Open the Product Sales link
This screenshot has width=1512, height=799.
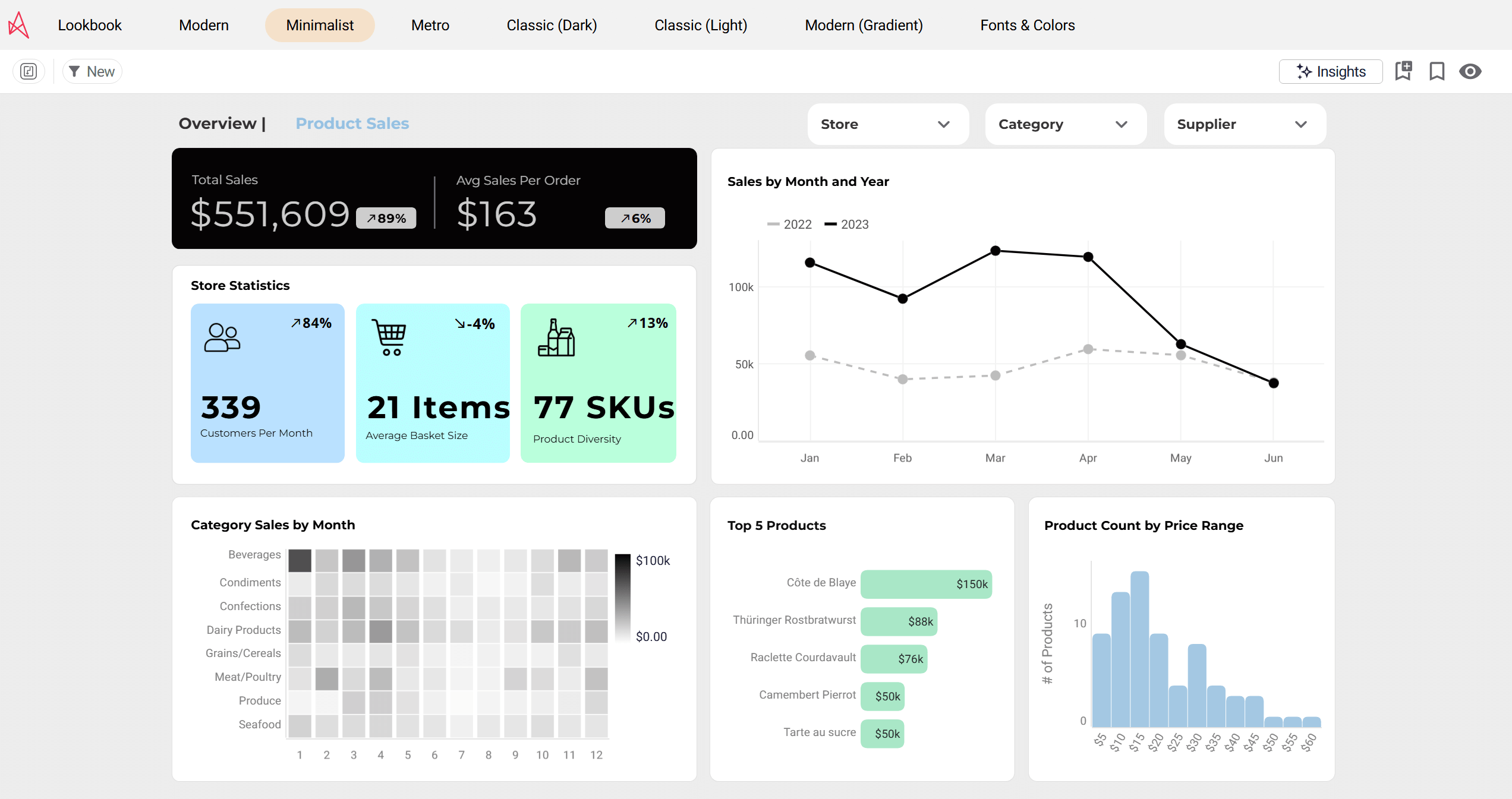click(x=352, y=123)
